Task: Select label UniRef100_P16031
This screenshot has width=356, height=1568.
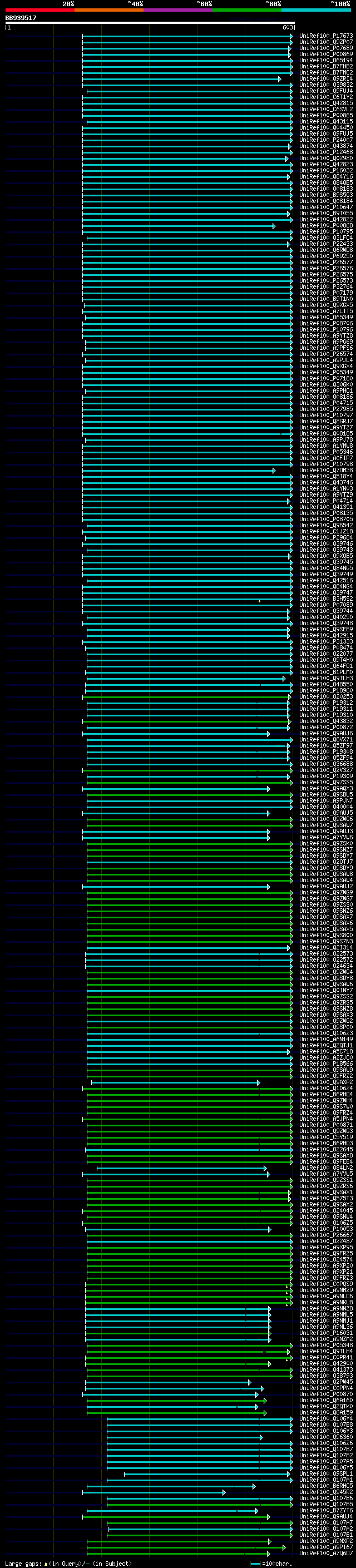Action: pos(326,1333)
